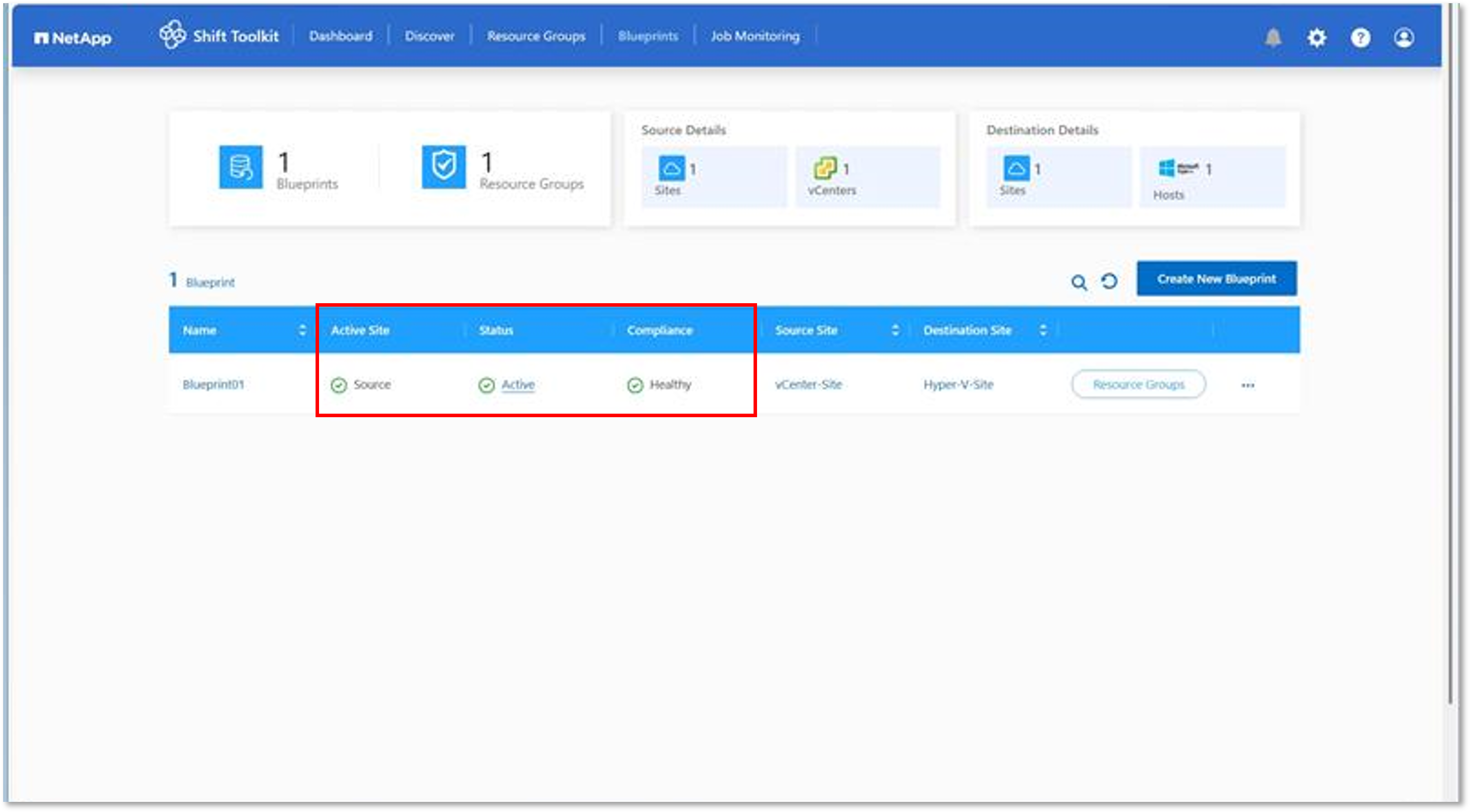The height and width of the screenshot is (812, 1470).
Task: Click the Destination Details heading
Action: (1042, 130)
